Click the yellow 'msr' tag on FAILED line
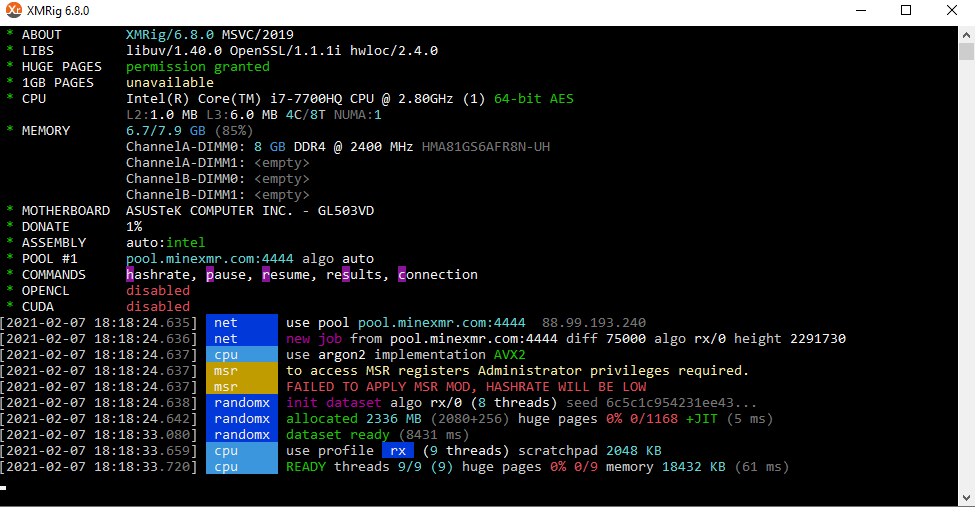 point(242,386)
